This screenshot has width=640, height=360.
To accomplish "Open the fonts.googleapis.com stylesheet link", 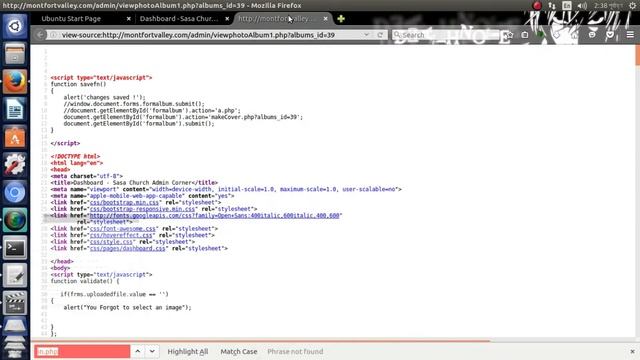I will [214, 216].
